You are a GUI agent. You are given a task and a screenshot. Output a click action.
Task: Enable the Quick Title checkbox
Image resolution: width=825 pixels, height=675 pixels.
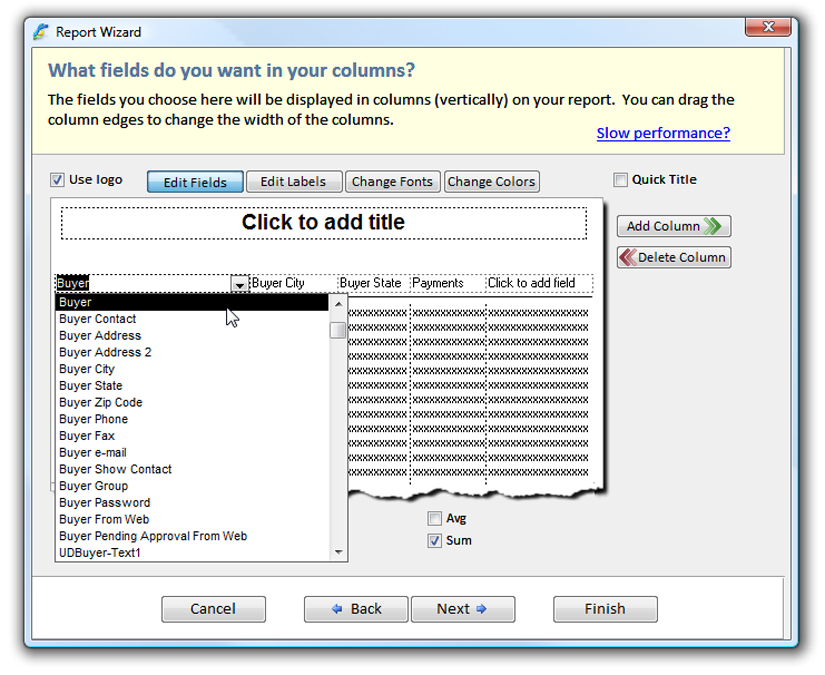pos(622,178)
